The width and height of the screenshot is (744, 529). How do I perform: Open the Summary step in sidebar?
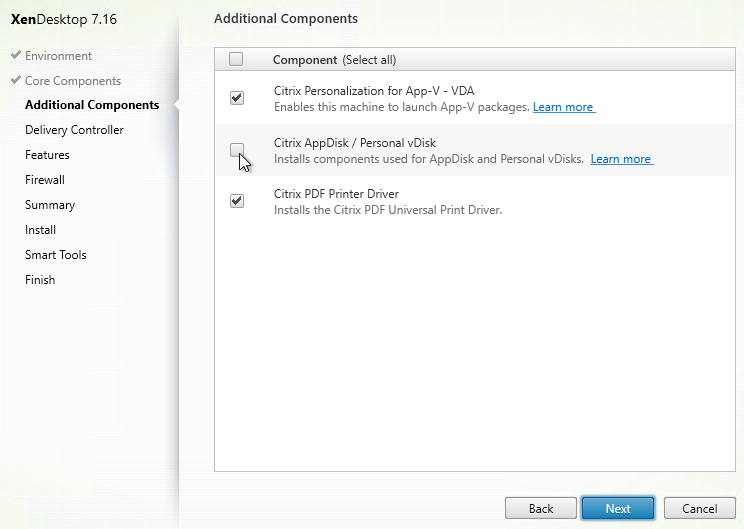pyautogui.click(x=50, y=205)
